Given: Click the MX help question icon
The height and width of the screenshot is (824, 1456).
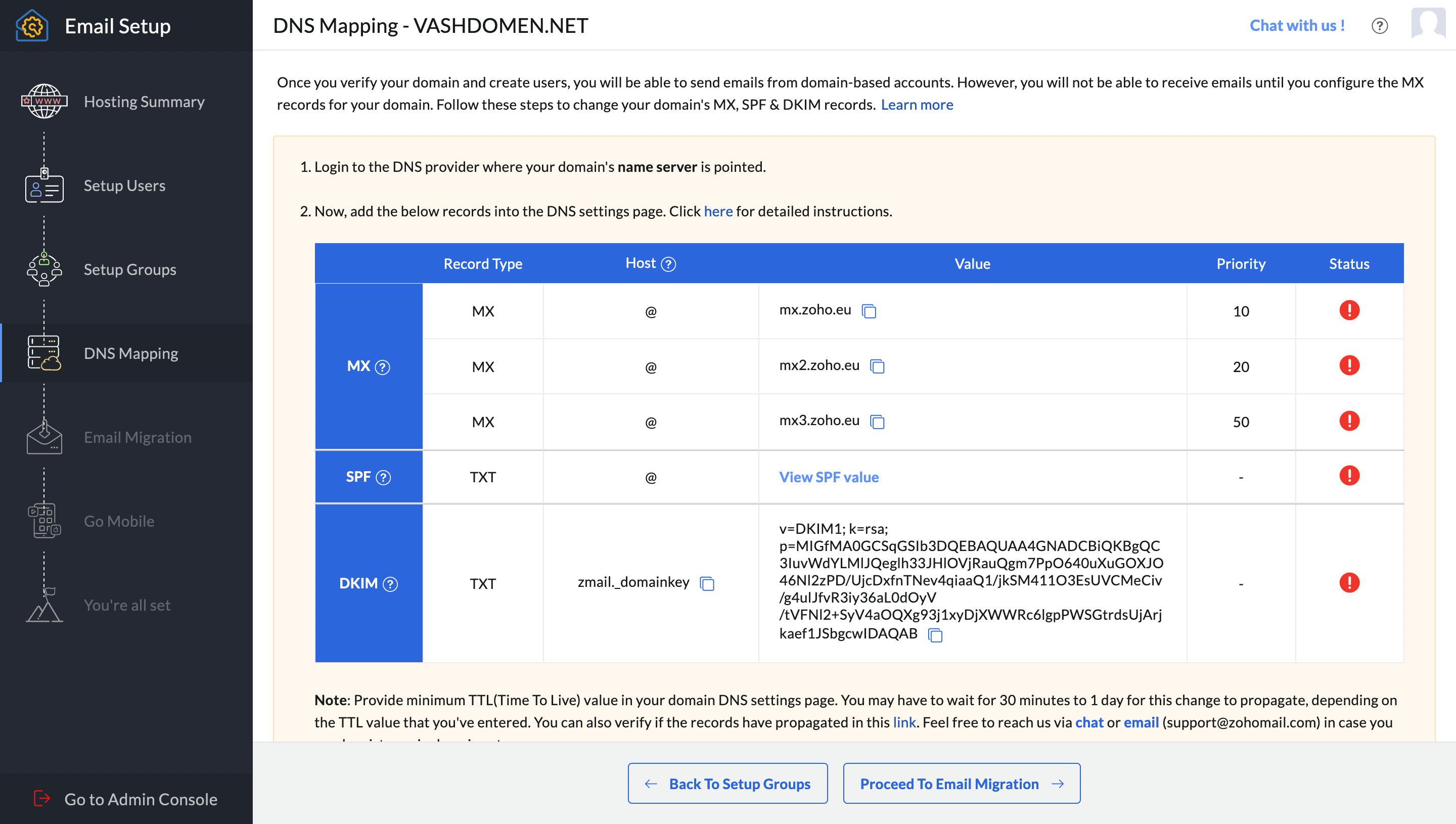Looking at the screenshot, I should (383, 368).
